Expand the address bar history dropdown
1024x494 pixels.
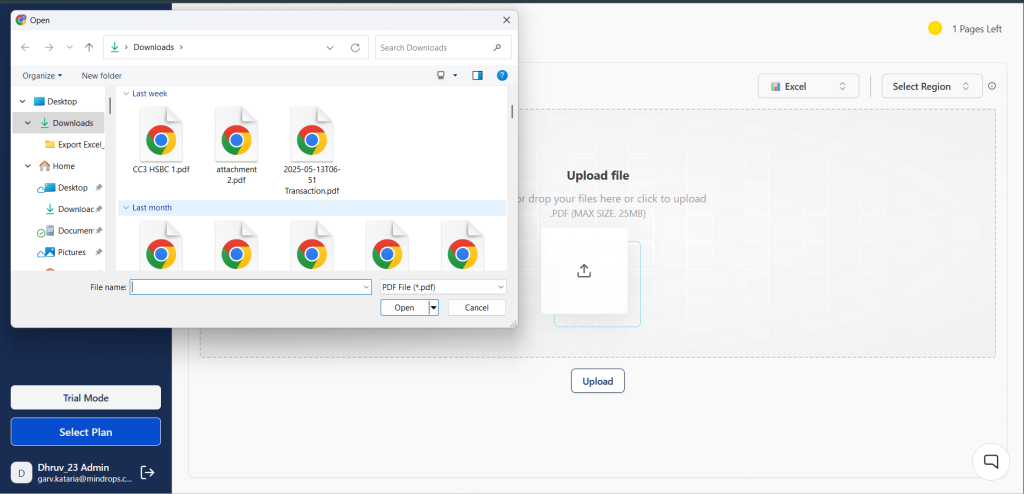tap(330, 48)
